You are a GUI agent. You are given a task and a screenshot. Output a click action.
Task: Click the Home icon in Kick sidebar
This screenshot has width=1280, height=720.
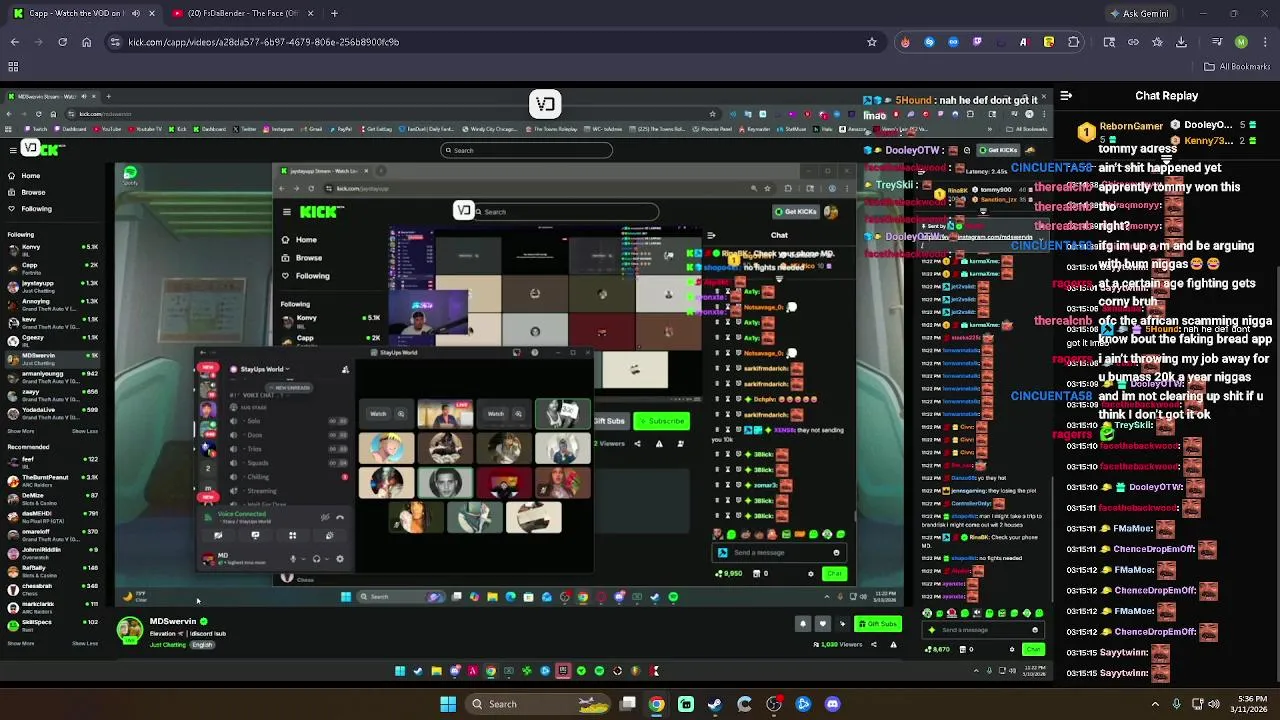tap(11, 176)
